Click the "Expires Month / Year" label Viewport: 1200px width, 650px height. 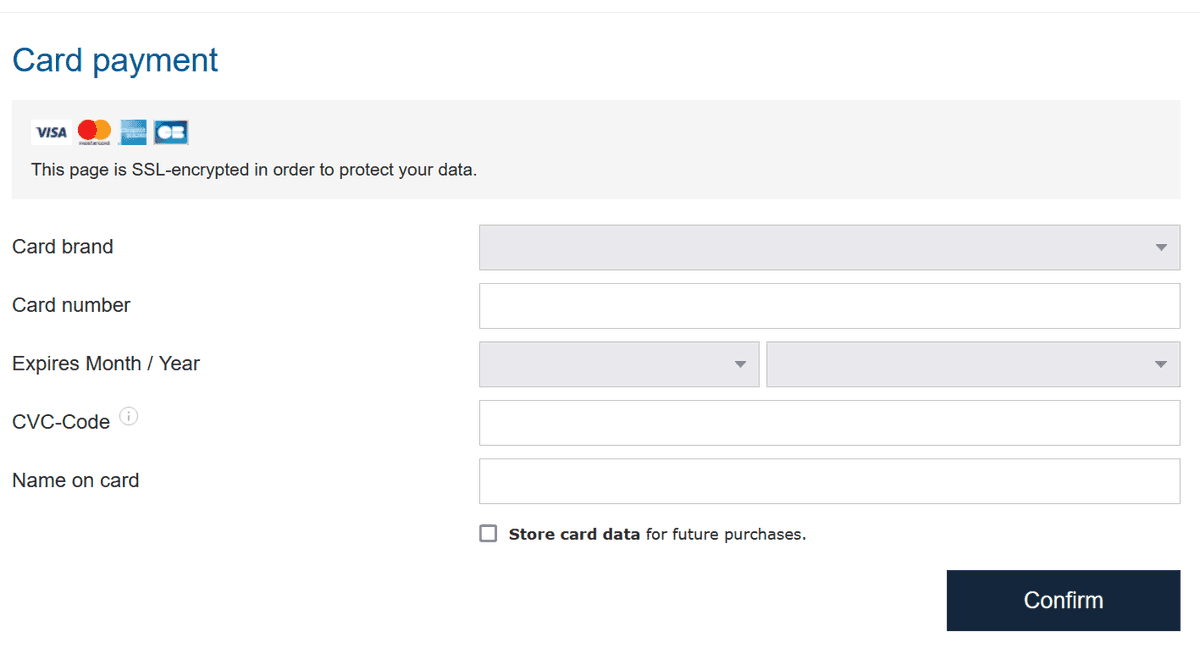coord(106,364)
